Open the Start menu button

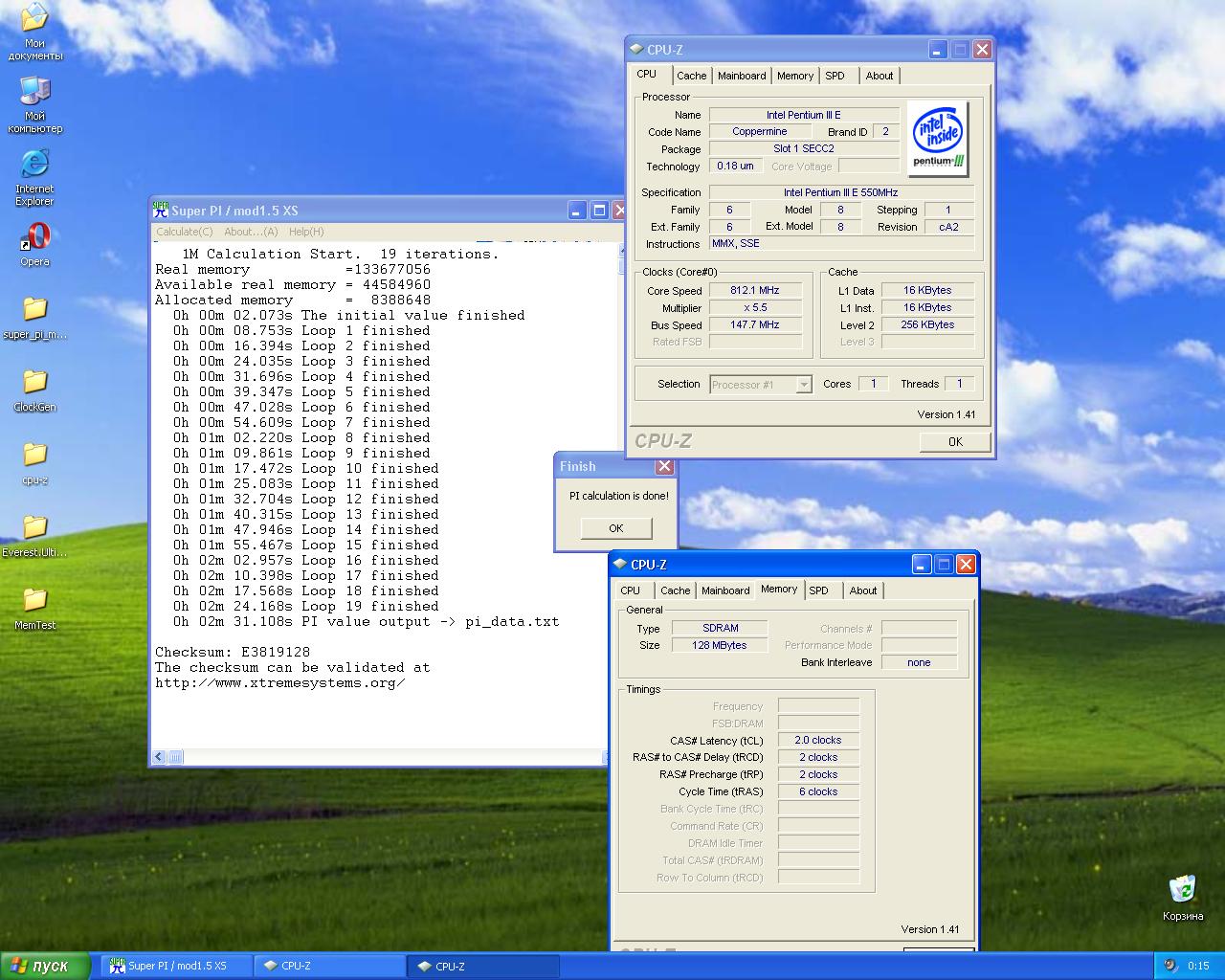(x=45, y=966)
